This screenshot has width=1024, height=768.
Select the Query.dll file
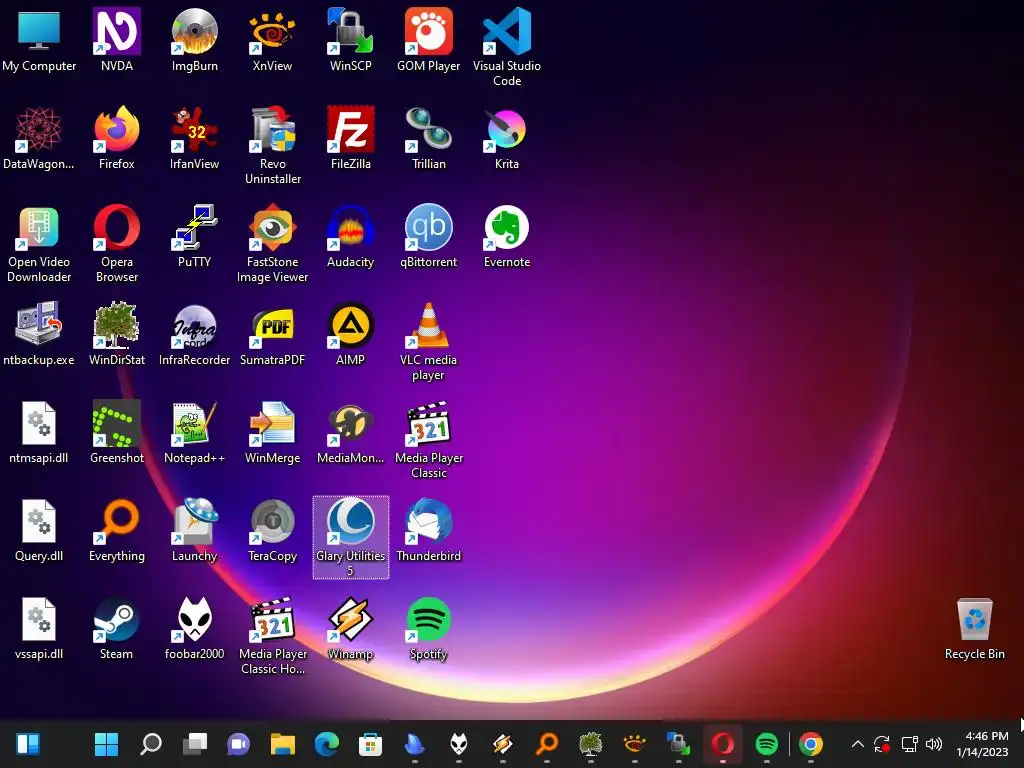[39, 529]
